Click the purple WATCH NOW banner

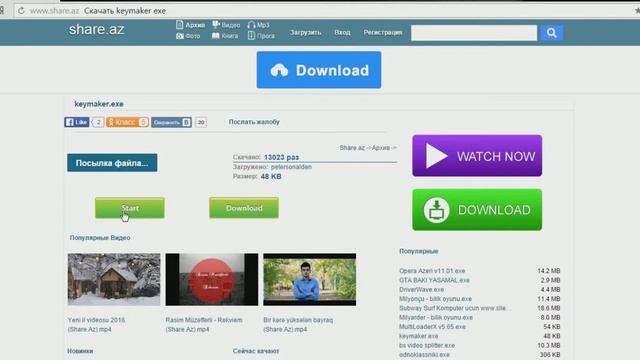point(477,156)
